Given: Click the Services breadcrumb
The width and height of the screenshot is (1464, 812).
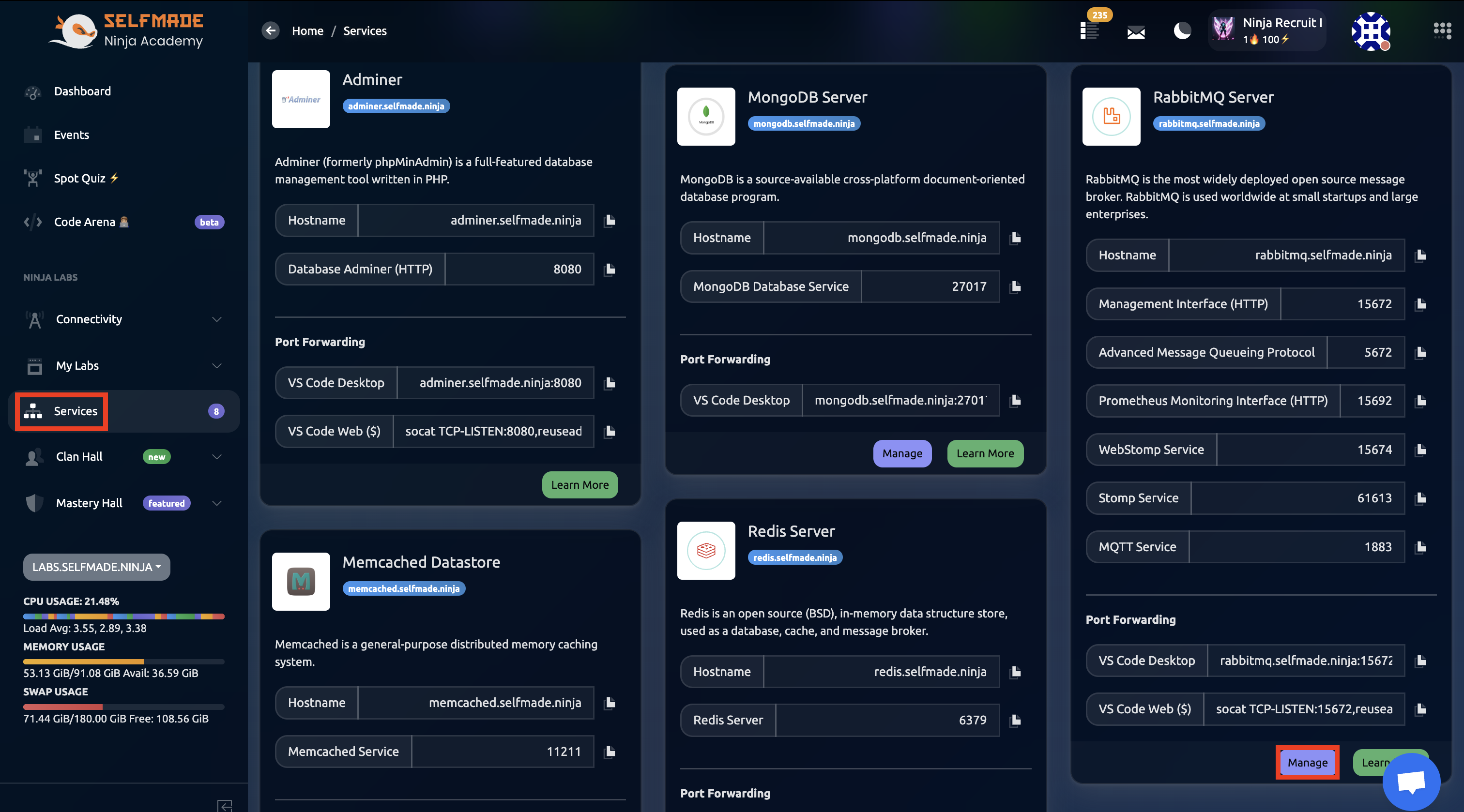Looking at the screenshot, I should tap(365, 30).
